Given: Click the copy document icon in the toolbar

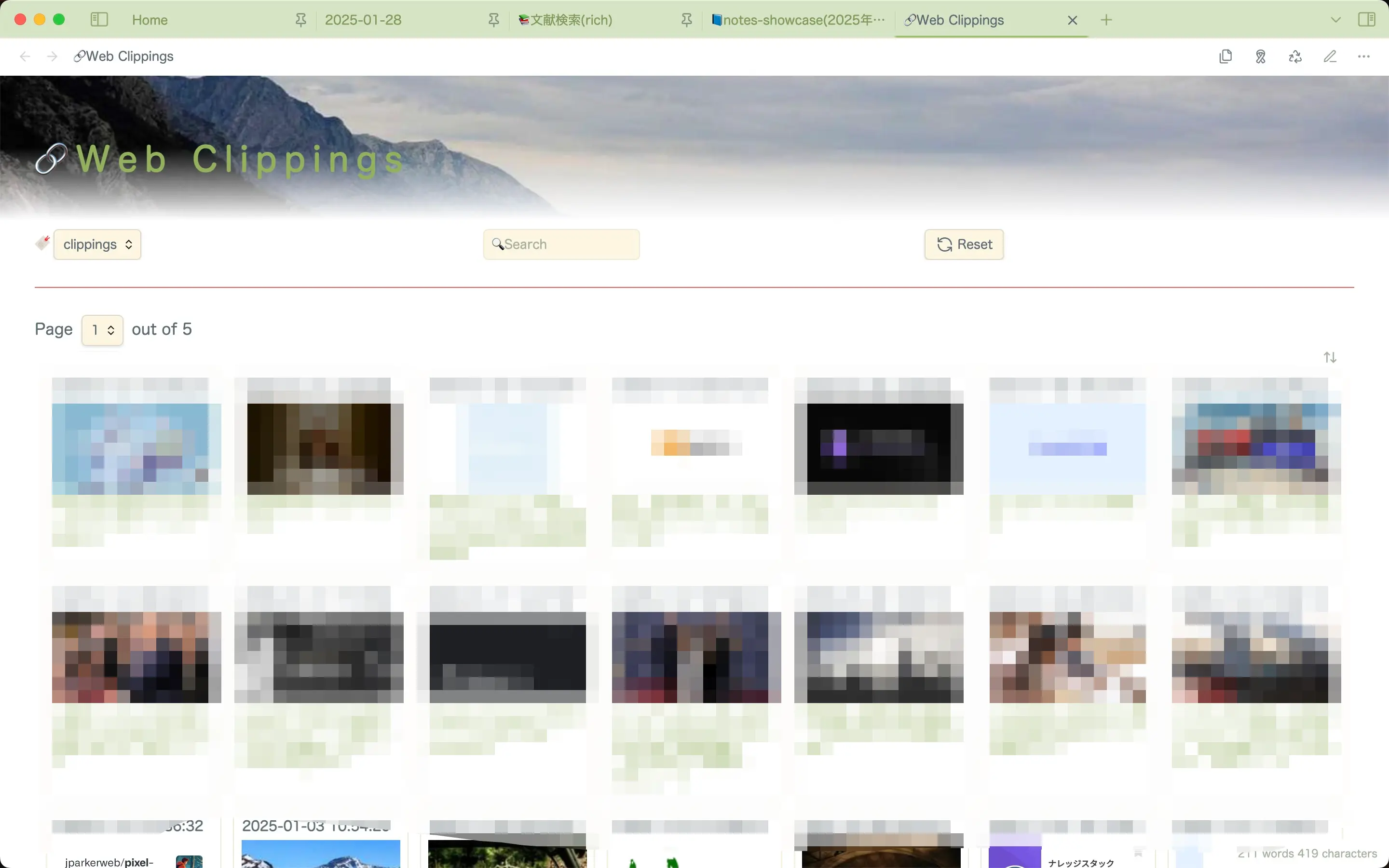Looking at the screenshot, I should point(1226,56).
